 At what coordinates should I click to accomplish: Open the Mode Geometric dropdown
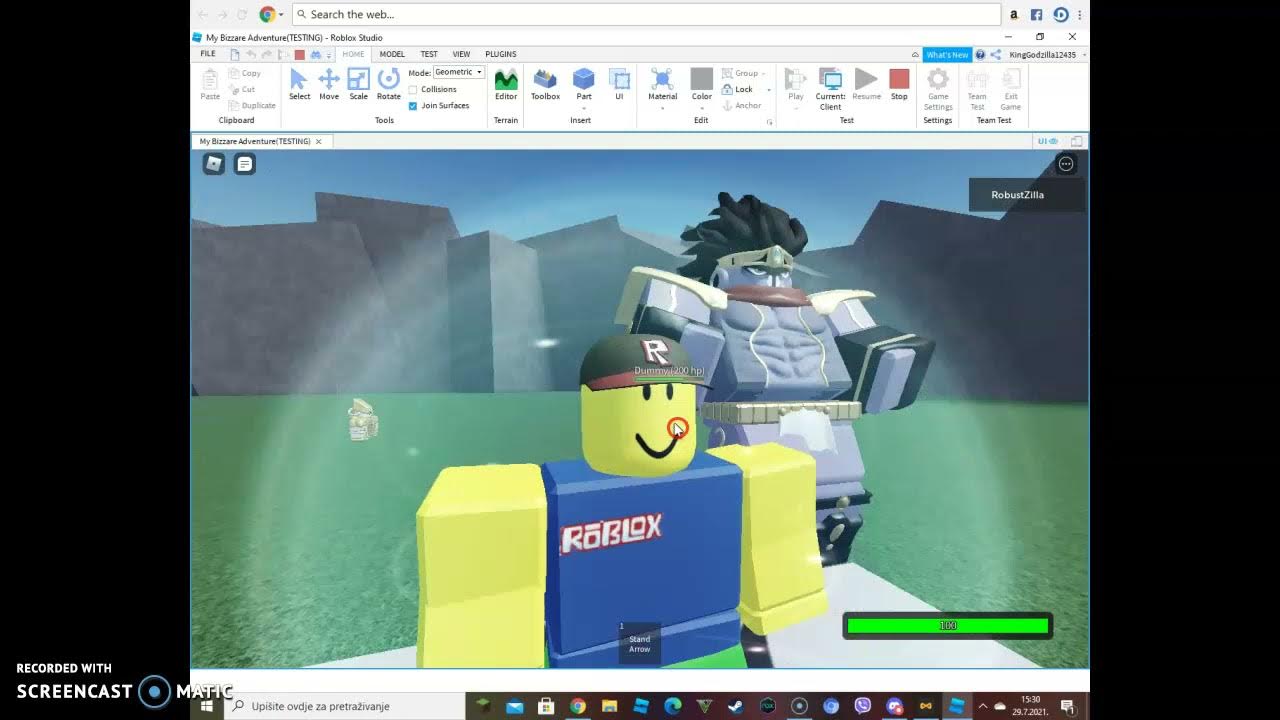tap(459, 72)
